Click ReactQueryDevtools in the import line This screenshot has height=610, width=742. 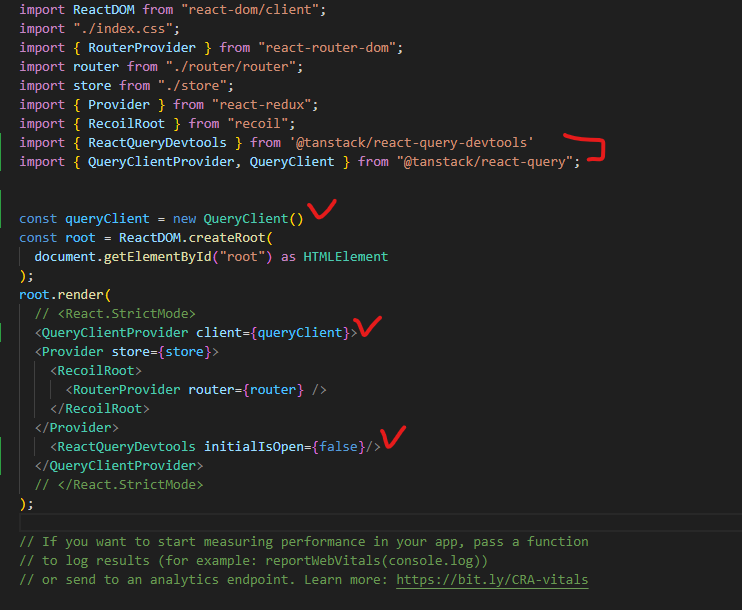coord(157,142)
